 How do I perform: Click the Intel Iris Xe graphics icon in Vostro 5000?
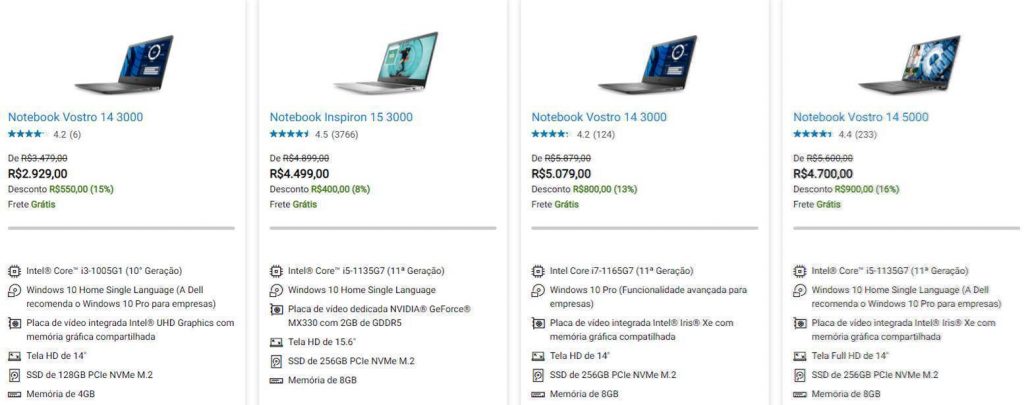[x=800, y=323]
